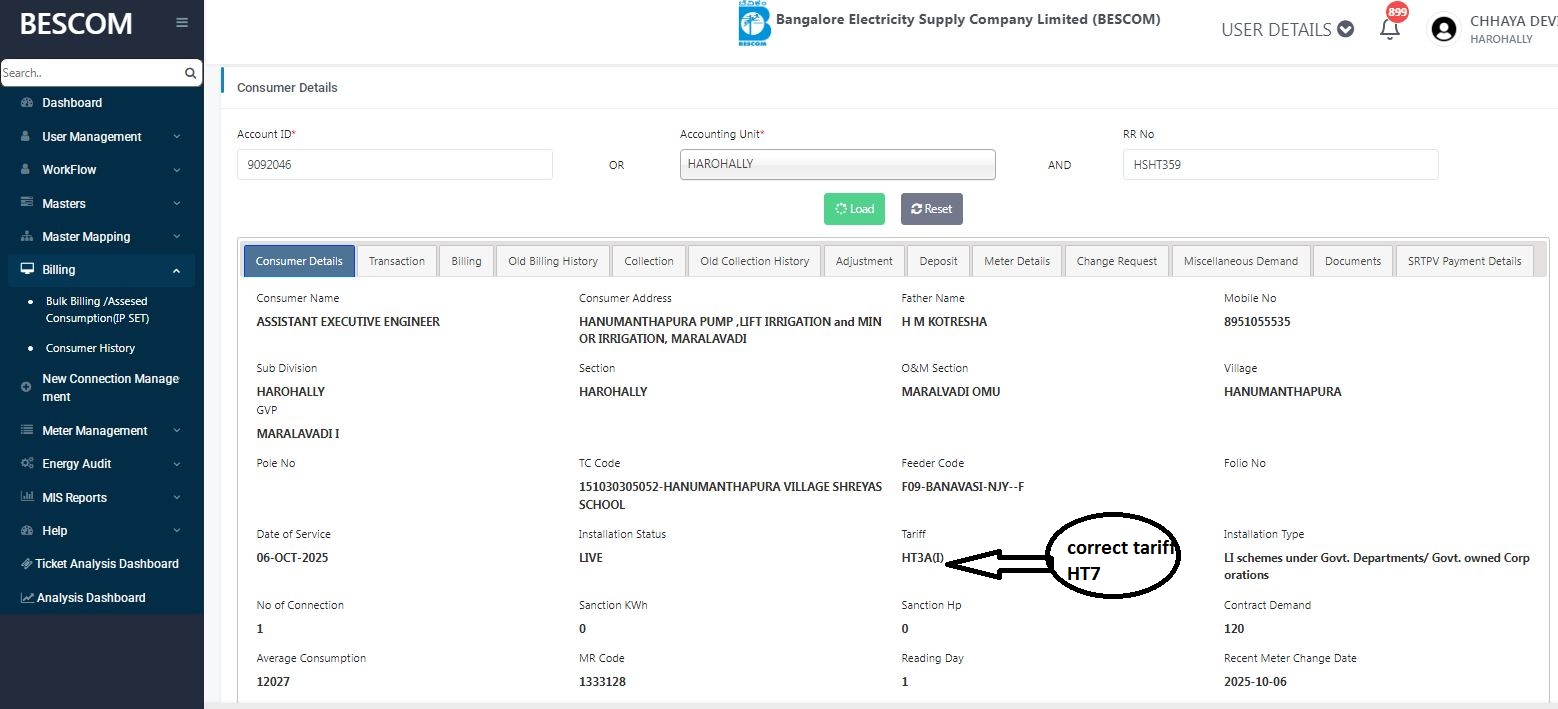Click the mobile number 8951055535

[1258, 322]
